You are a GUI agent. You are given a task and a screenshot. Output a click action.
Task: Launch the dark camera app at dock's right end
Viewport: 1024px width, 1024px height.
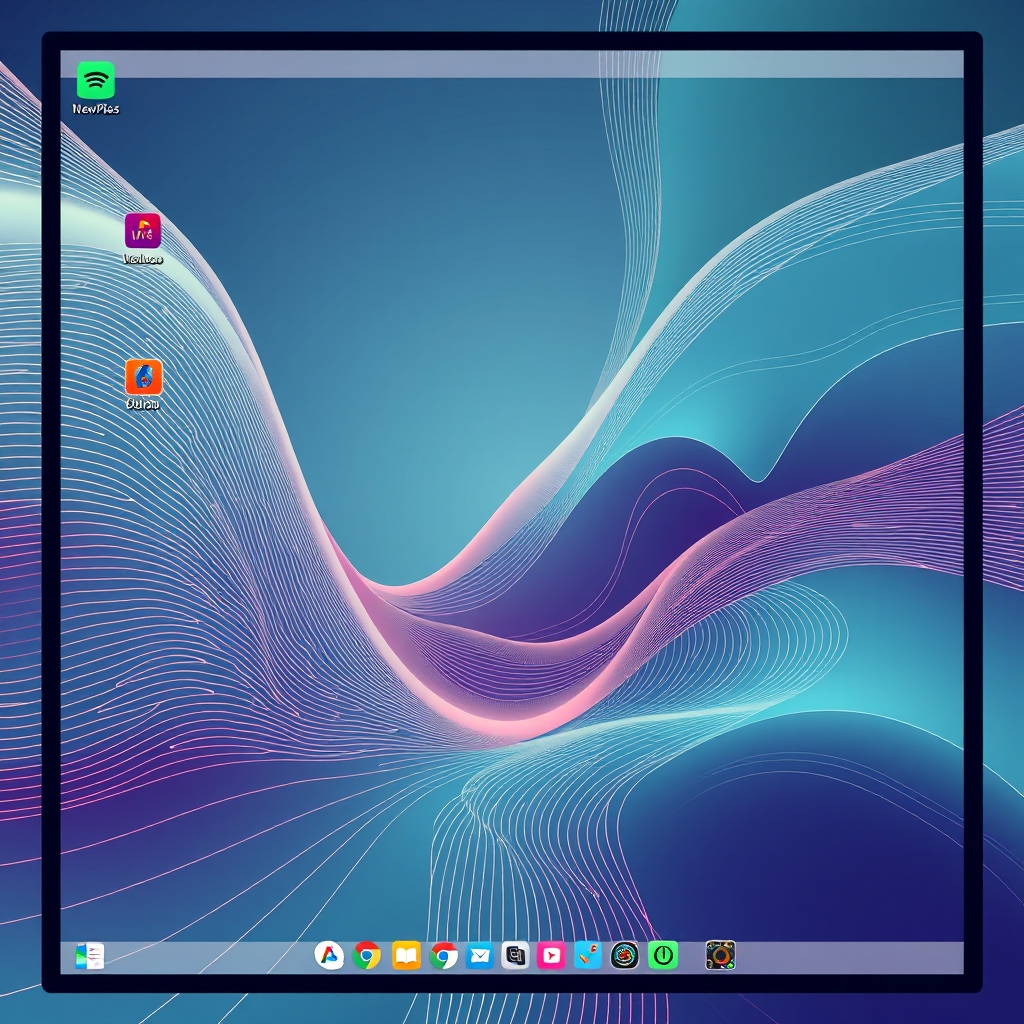tap(721, 956)
